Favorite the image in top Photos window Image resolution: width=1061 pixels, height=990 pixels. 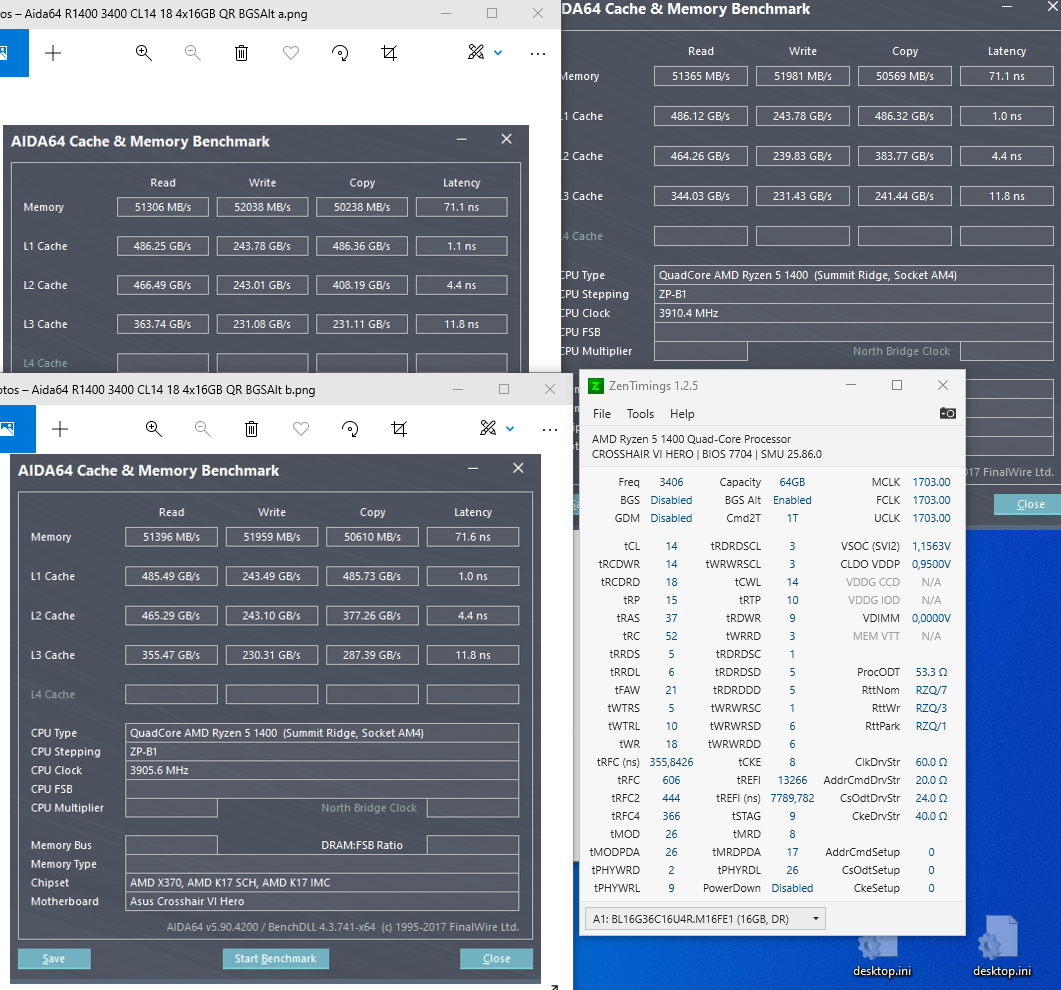[291, 53]
